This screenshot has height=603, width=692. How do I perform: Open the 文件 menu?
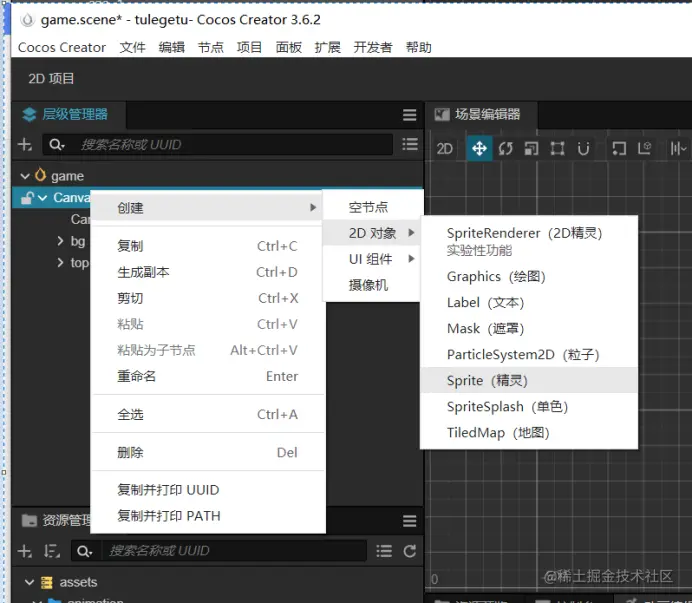pos(132,47)
